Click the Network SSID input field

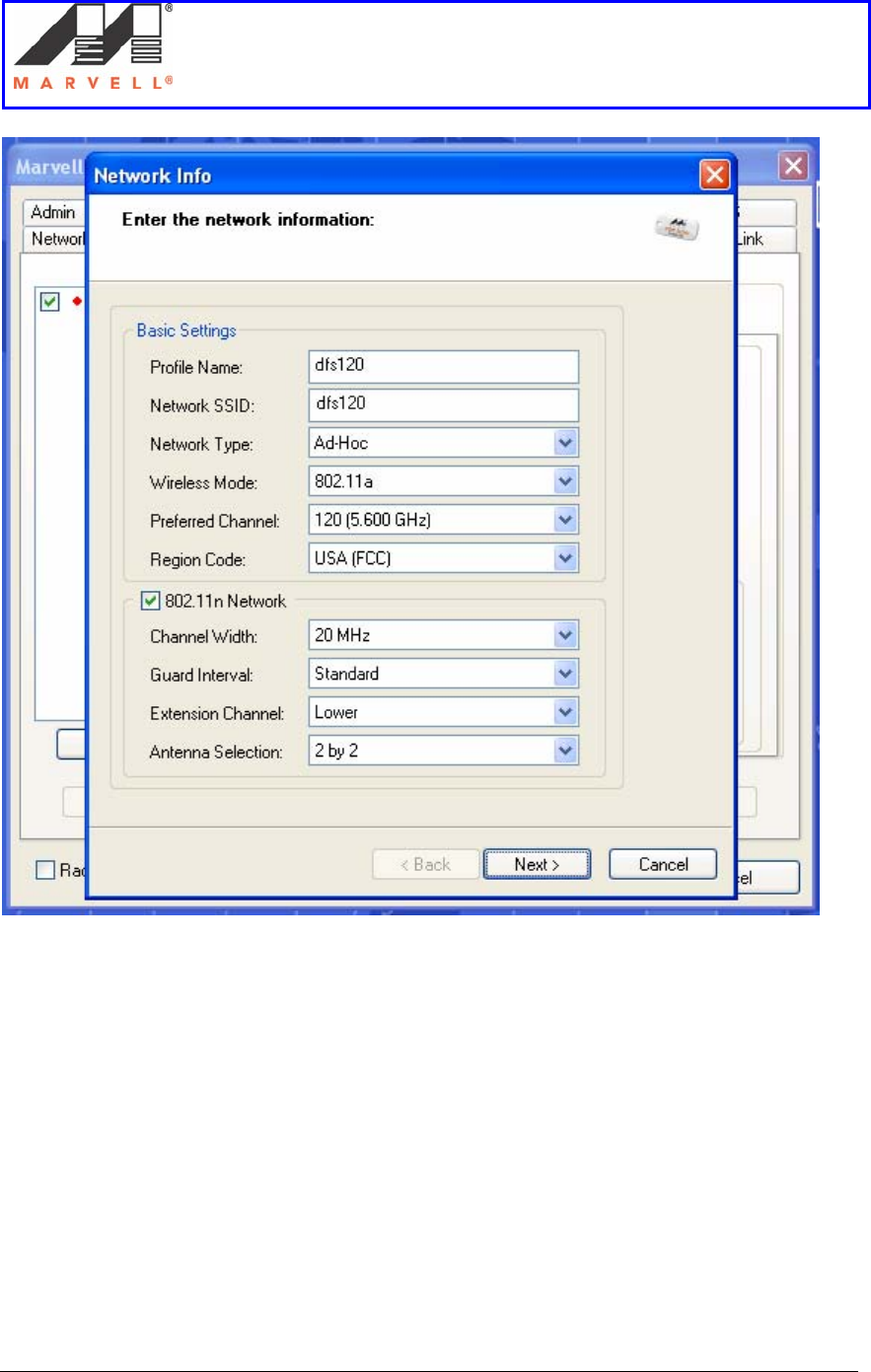[x=444, y=404]
